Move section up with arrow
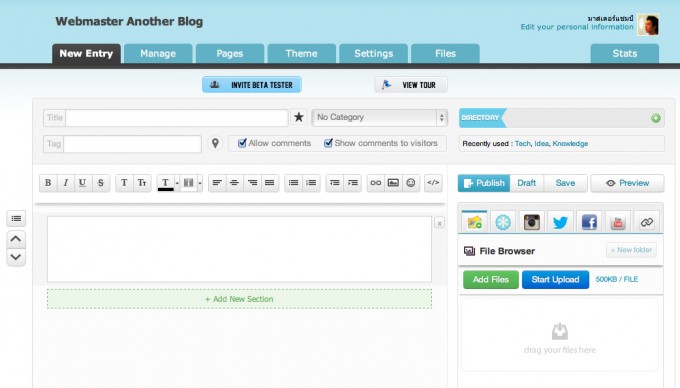This screenshot has width=680, height=388. pyautogui.click(x=16, y=239)
